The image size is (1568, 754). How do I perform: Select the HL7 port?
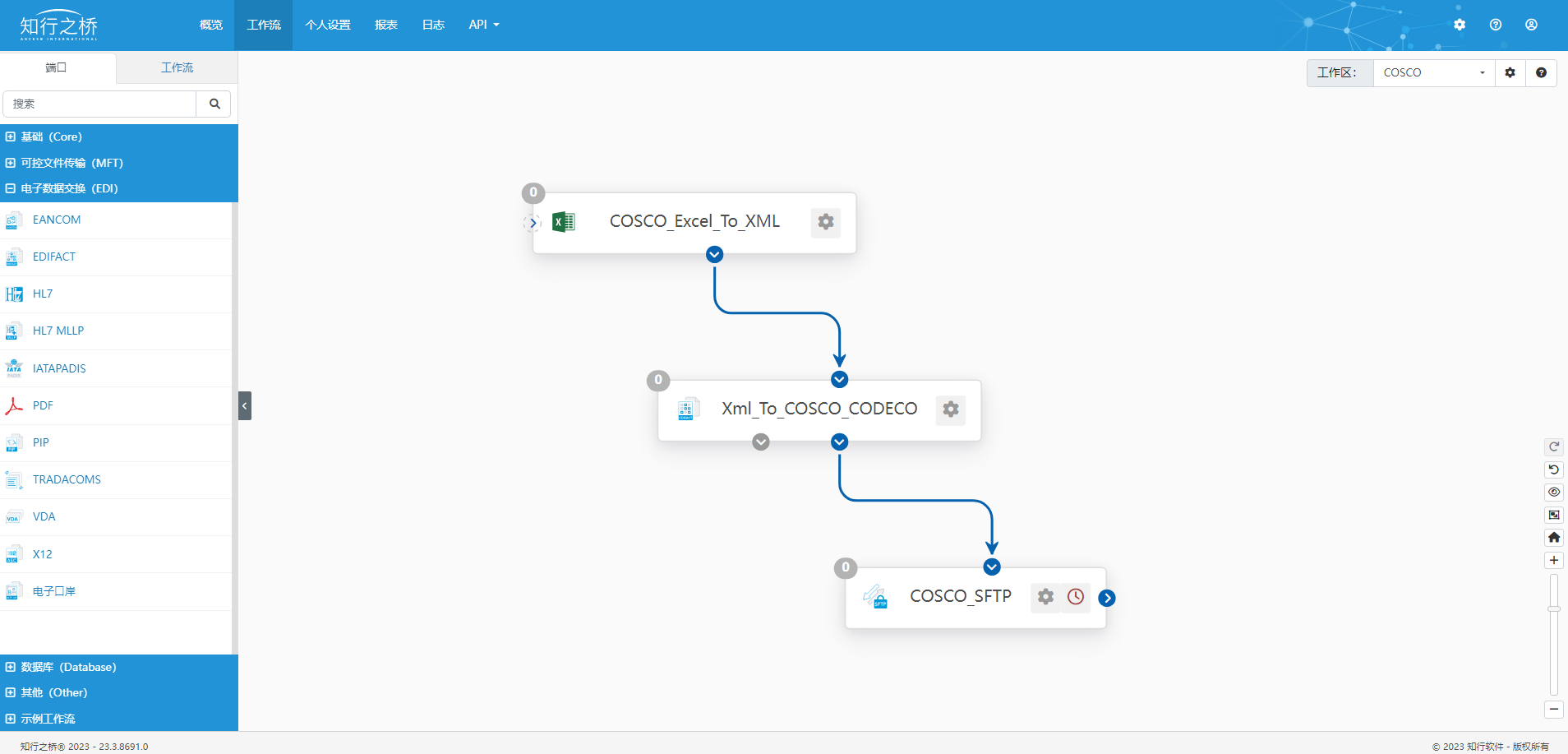click(x=116, y=294)
